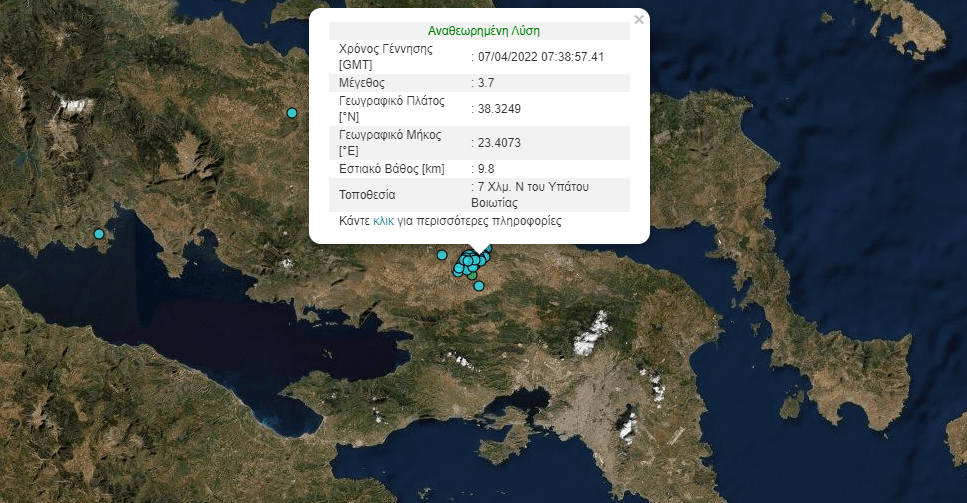The image size is (967, 503).
Task: Click the magnitude value 3.7
Action: 486,83
